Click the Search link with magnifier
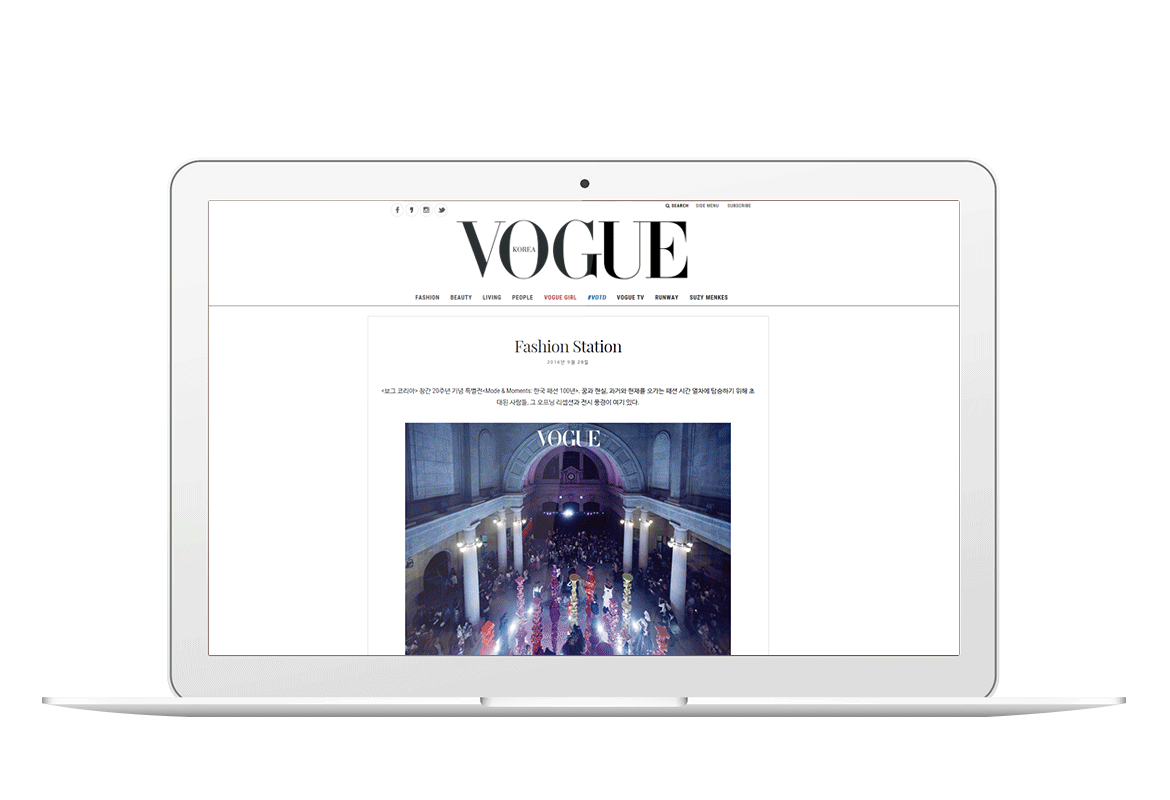 (x=677, y=206)
